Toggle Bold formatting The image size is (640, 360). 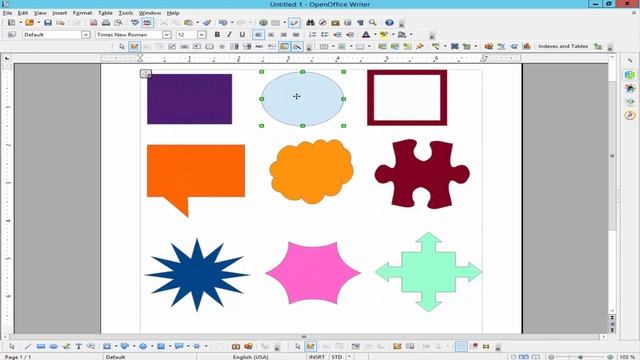(x=217, y=35)
